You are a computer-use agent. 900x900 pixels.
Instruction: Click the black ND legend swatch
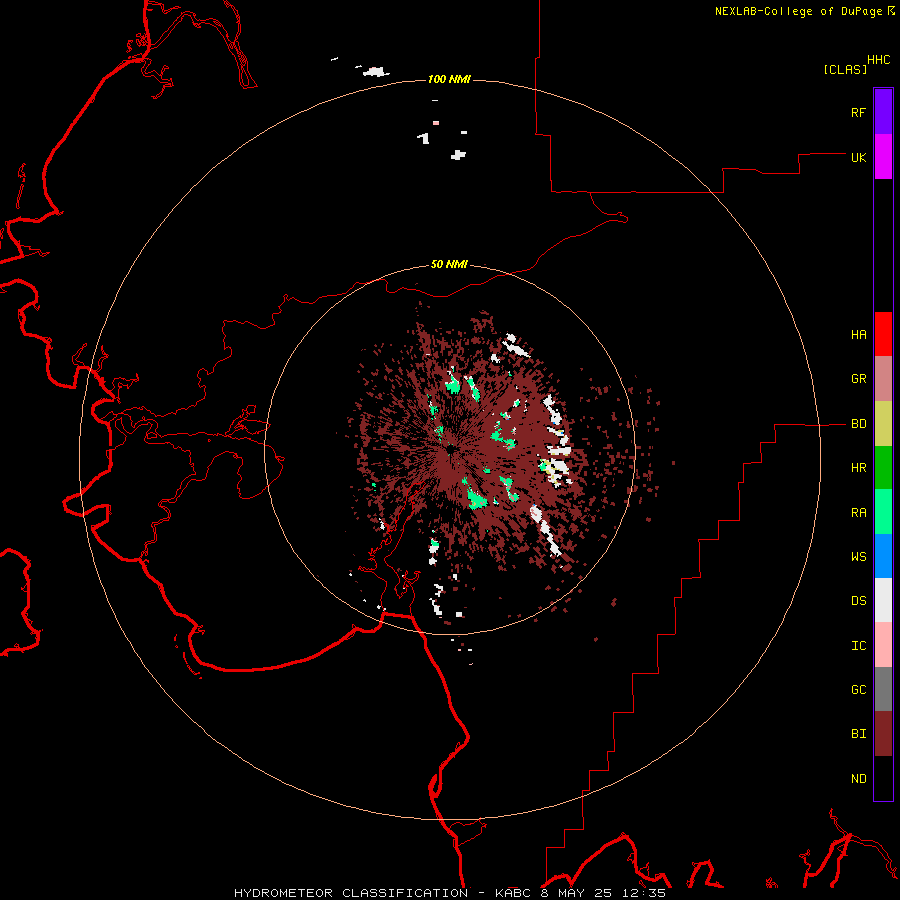coord(883,778)
